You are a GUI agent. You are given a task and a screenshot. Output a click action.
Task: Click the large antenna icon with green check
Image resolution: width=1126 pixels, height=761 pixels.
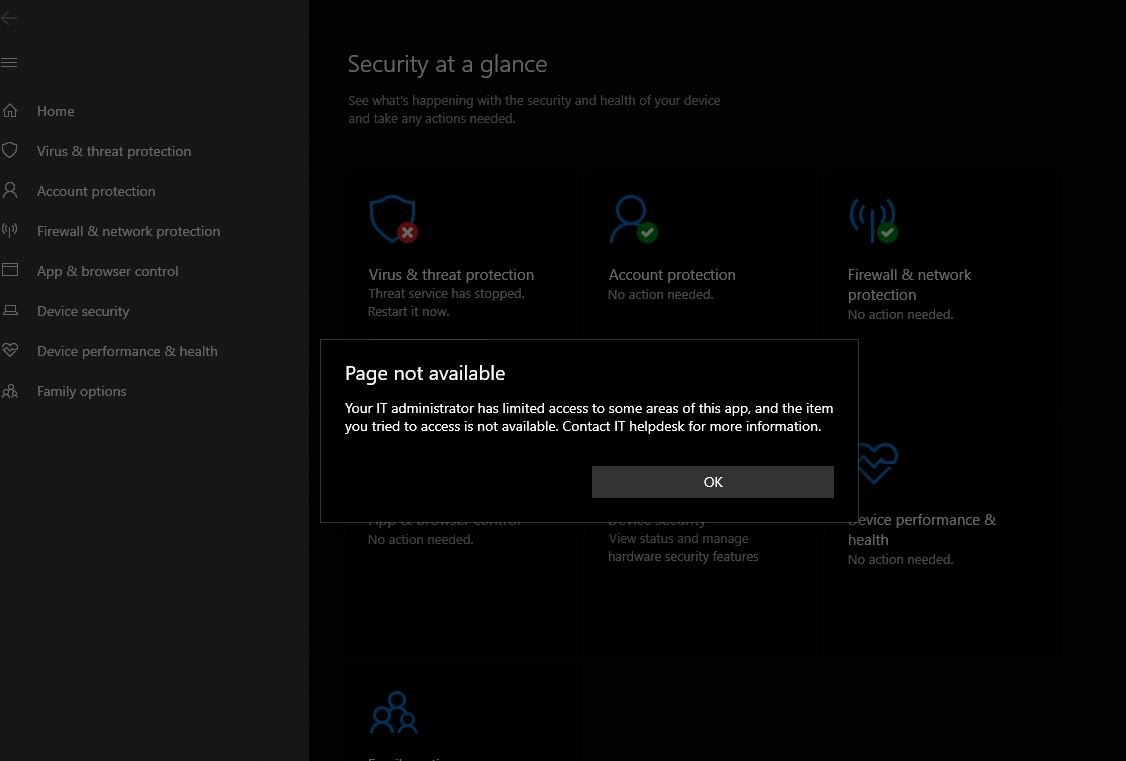(873, 220)
